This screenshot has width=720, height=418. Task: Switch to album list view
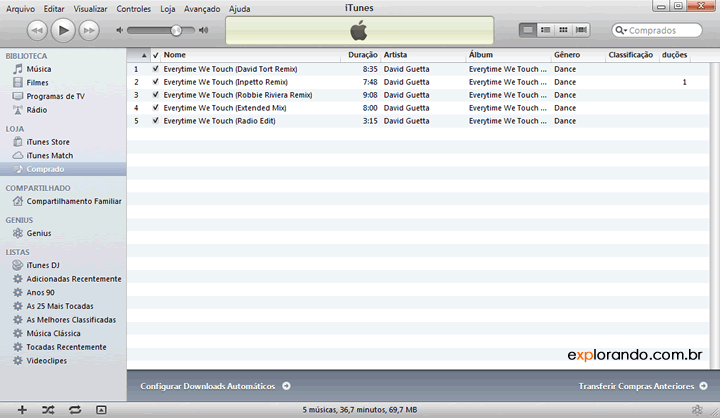click(x=546, y=30)
